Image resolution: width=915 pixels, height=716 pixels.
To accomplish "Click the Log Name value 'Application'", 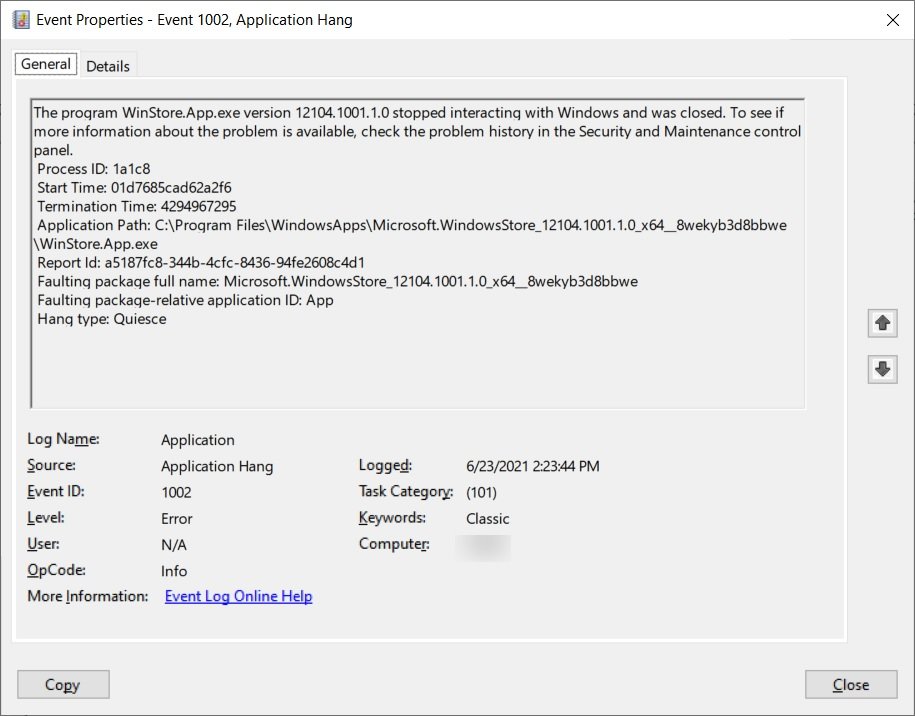I will click(198, 440).
